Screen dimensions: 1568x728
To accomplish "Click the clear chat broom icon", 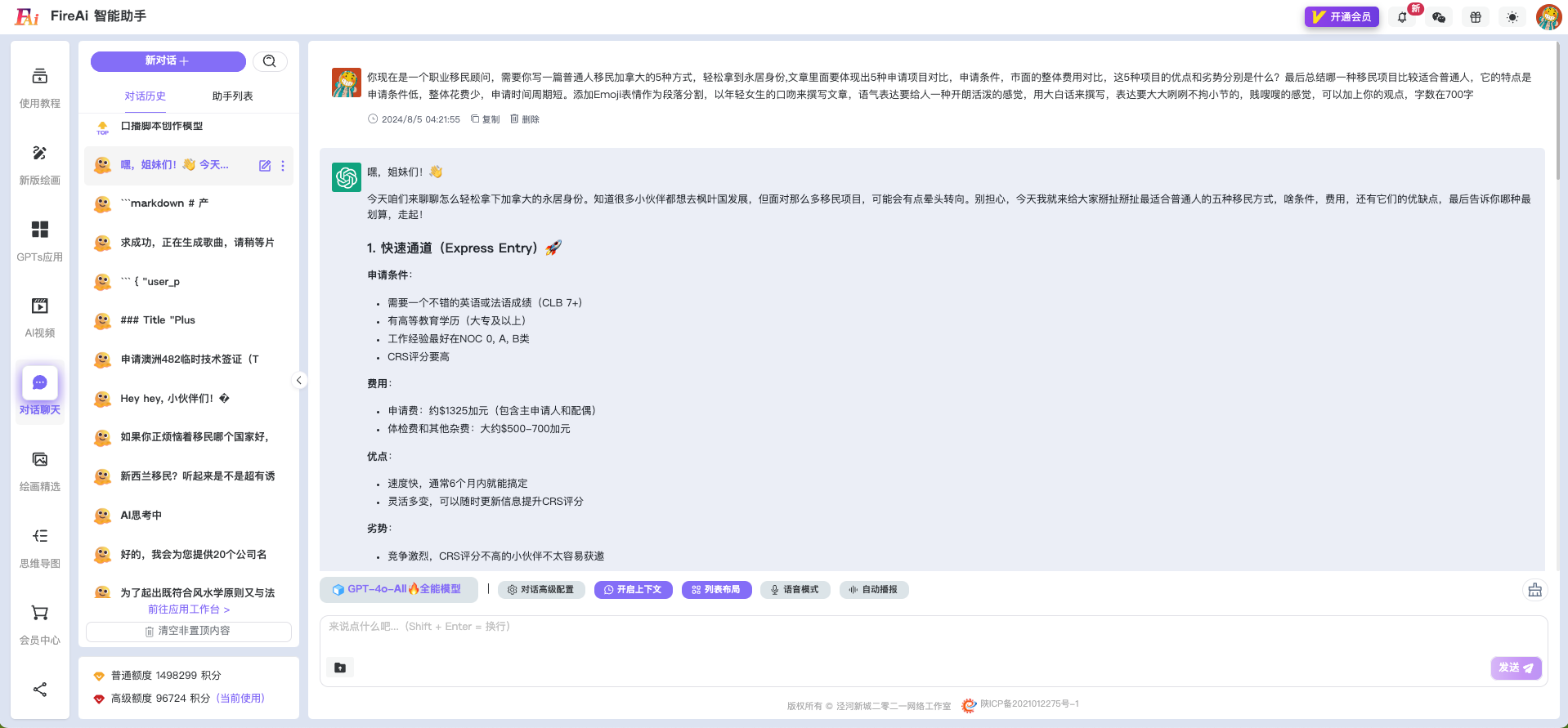I will [x=1534, y=590].
